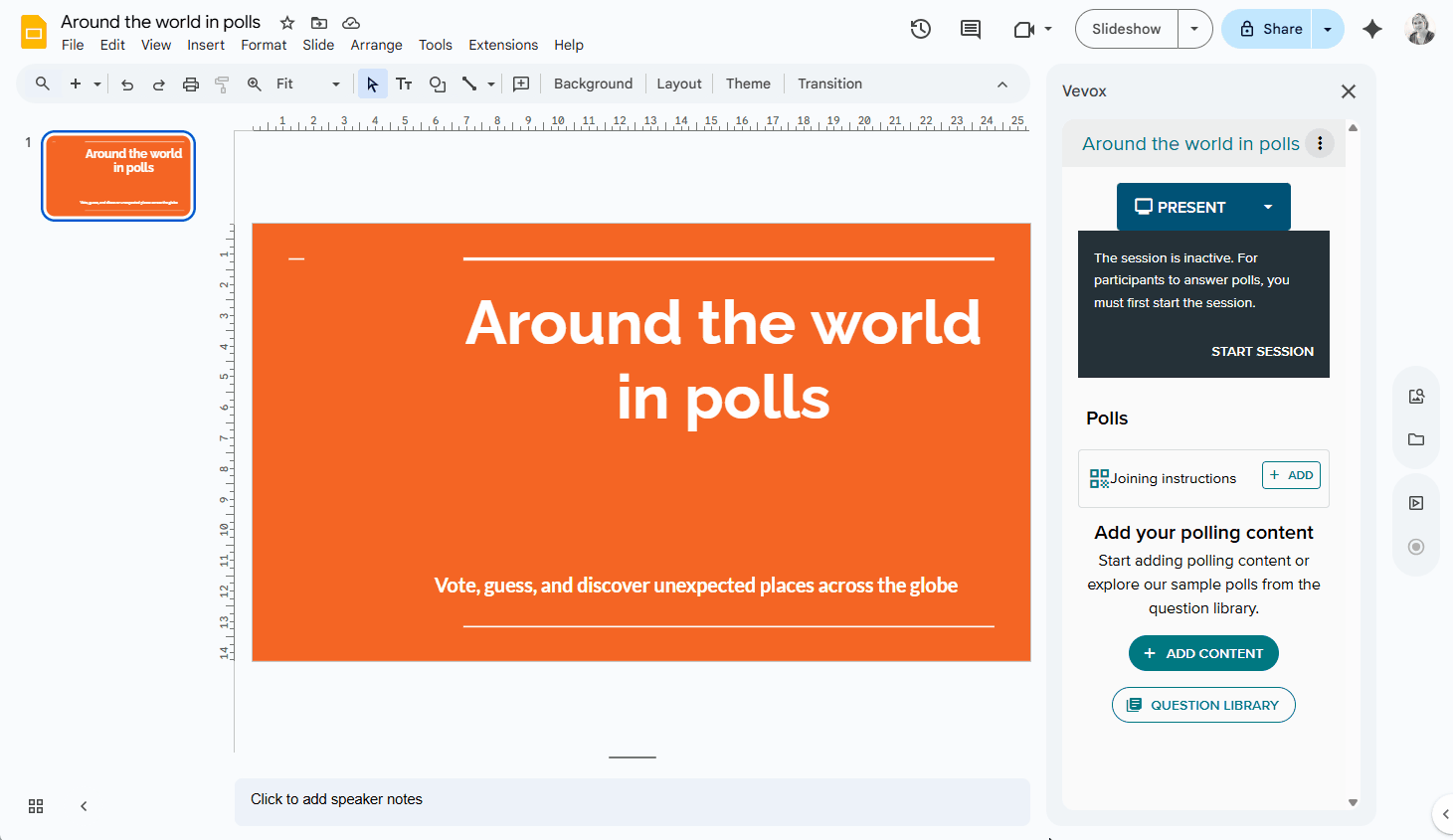Open the Present dropdown in Vevox panel
This screenshot has height=840, width=1453.
pyautogui.click(x=1268, y=207)
